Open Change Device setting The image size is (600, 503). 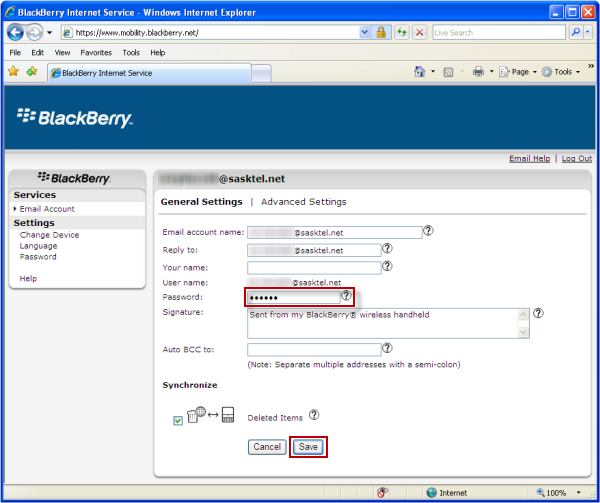point(49,235)
